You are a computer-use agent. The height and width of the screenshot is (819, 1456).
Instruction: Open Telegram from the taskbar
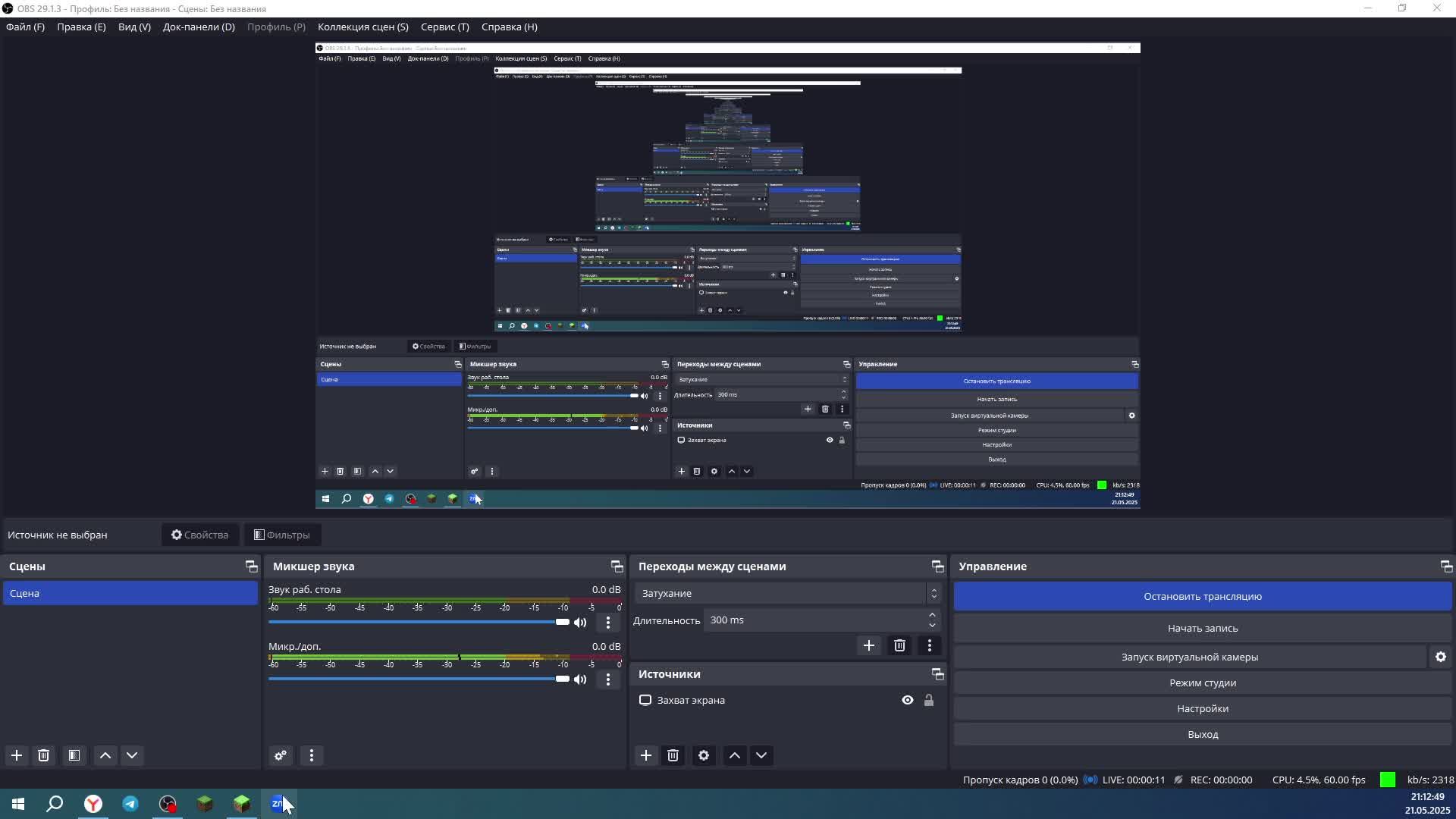pyautogui.click(x=130, y=804)
